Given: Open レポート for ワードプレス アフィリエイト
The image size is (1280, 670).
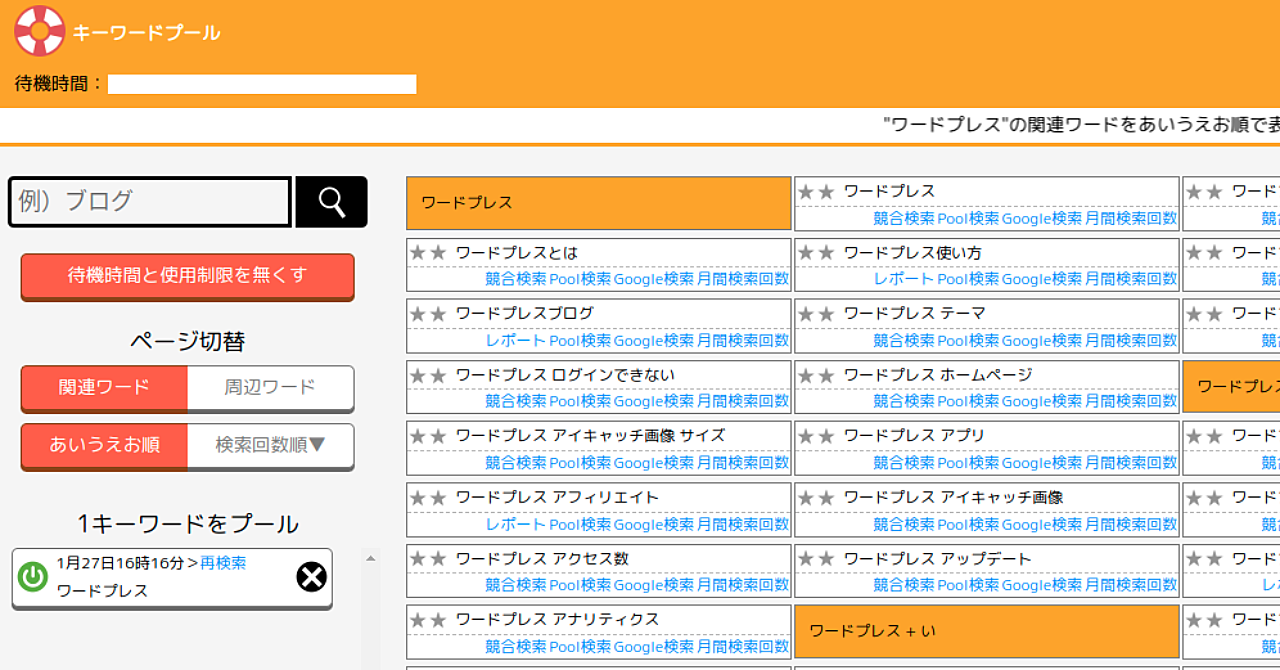Looking at the screenshot, I should pos(516,525).
